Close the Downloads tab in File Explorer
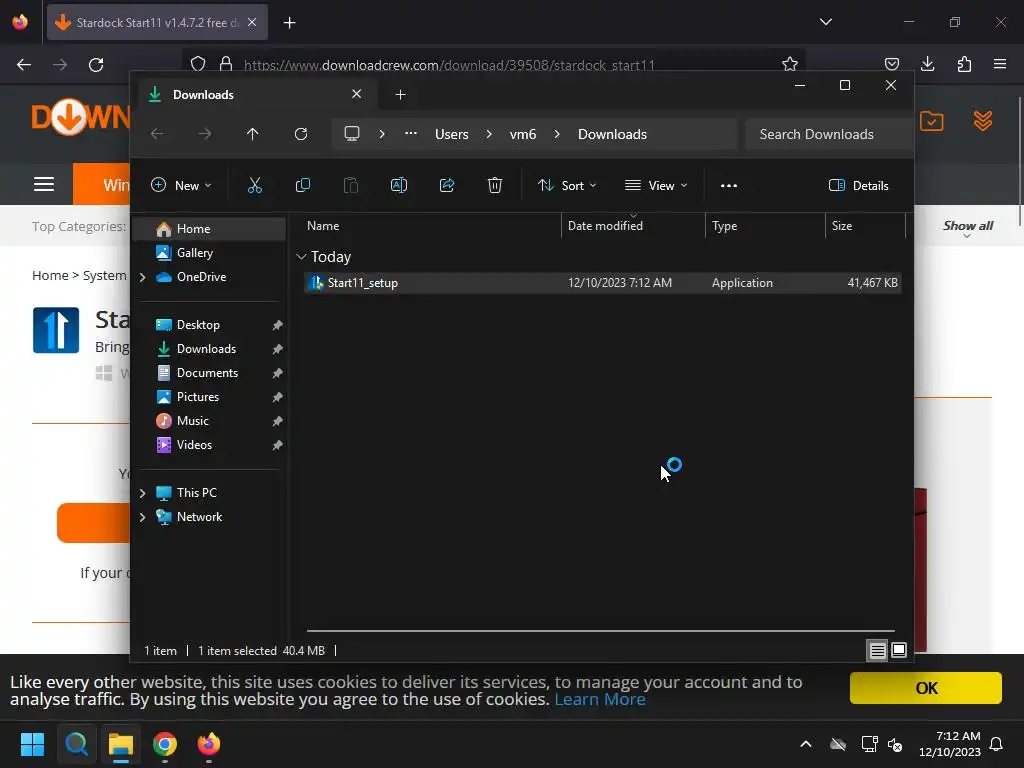1024x768 pixels. tap(357, 94)
